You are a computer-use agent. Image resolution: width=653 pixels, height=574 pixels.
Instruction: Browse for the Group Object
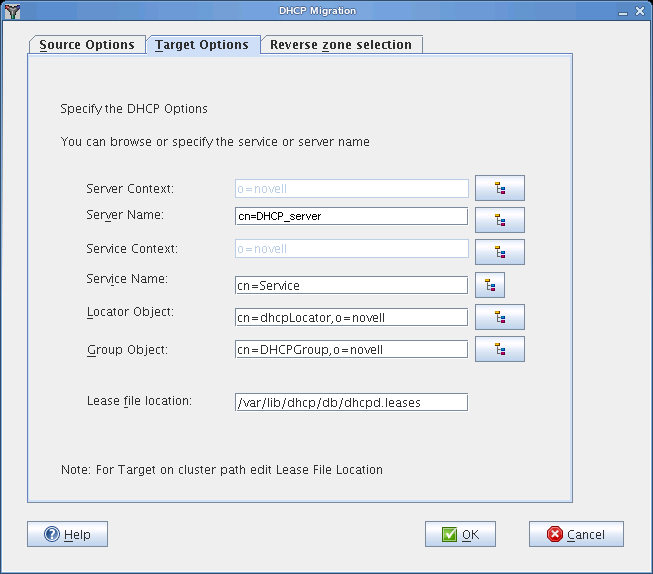(x=500, y=349)
